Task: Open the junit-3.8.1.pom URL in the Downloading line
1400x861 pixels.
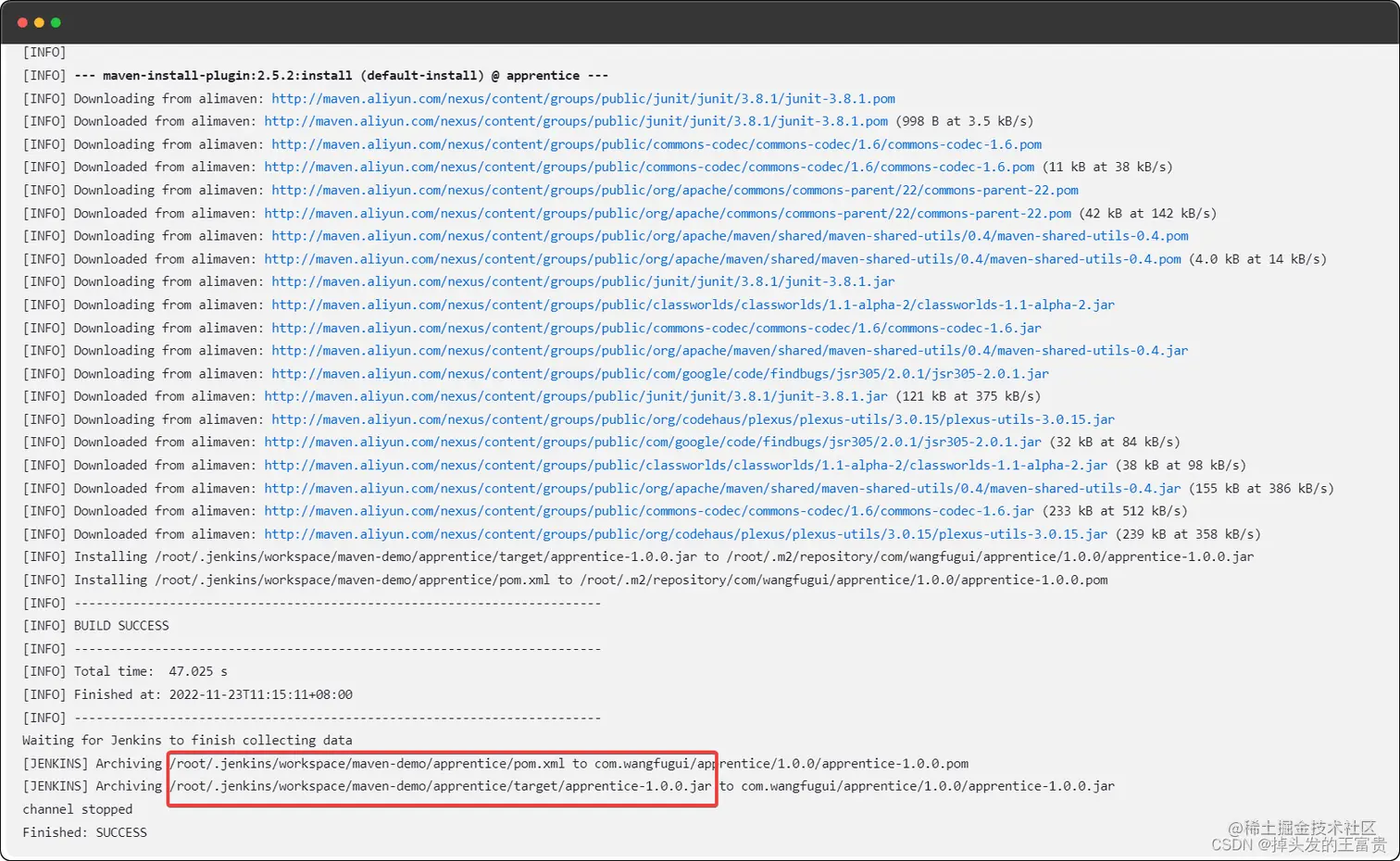Action: point(583,98)
